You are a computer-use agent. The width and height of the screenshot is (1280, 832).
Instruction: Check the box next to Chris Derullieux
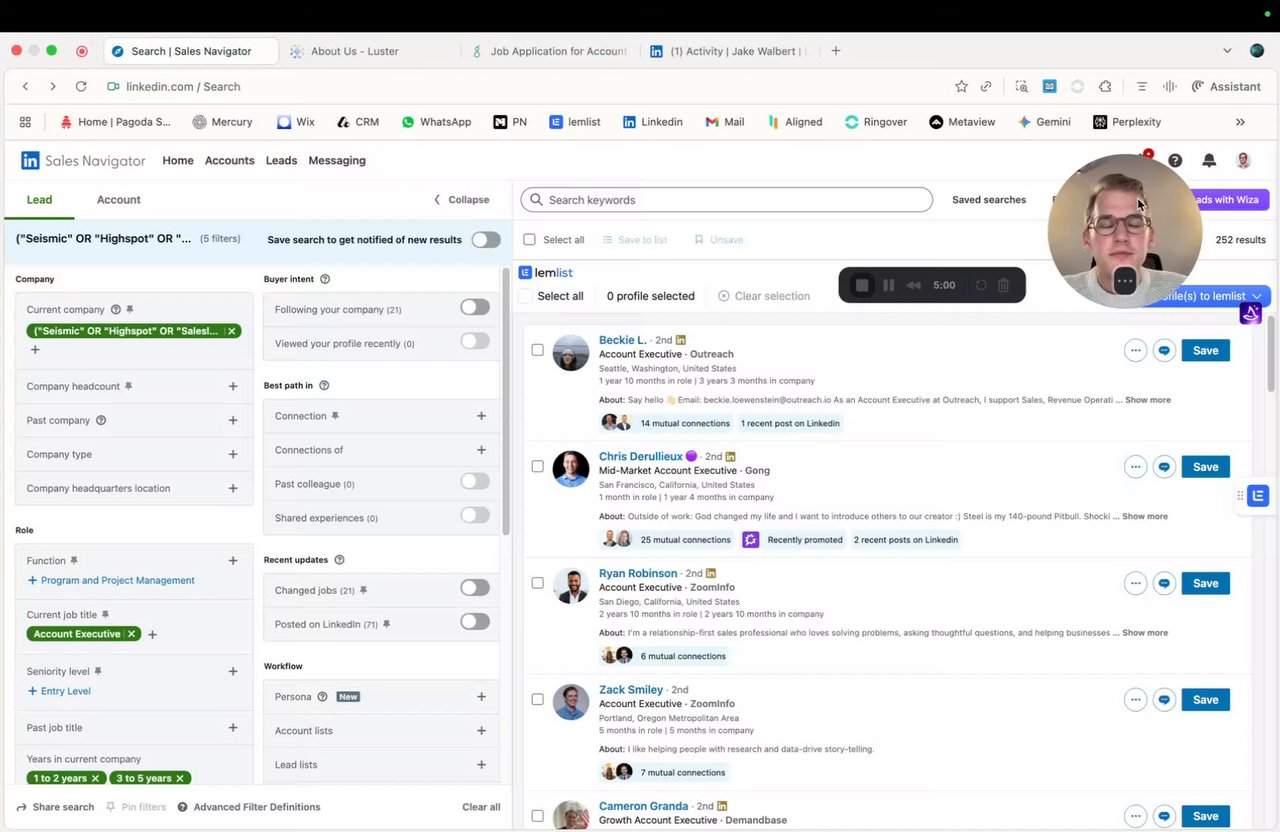(x=537, y=467)
